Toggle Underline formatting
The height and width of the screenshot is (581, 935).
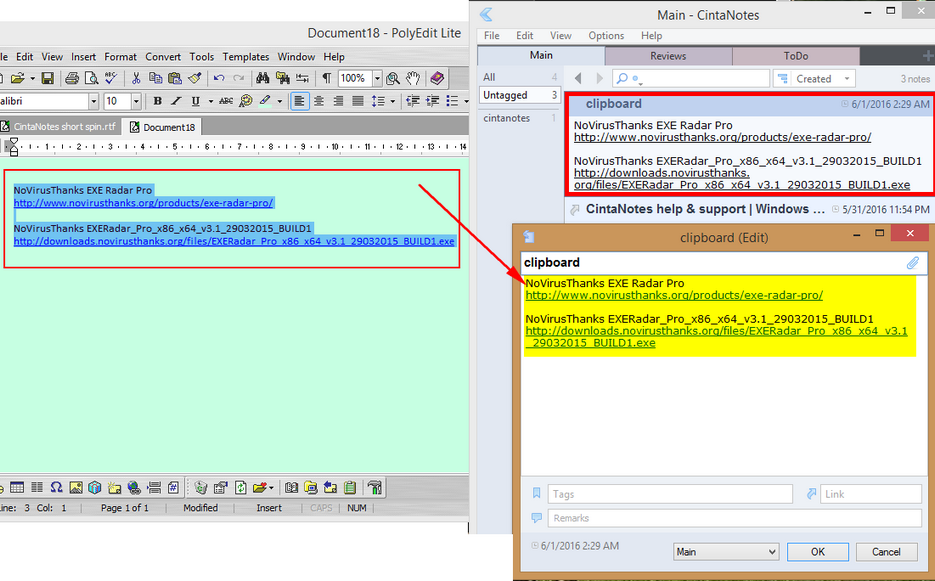coord(195,101)
